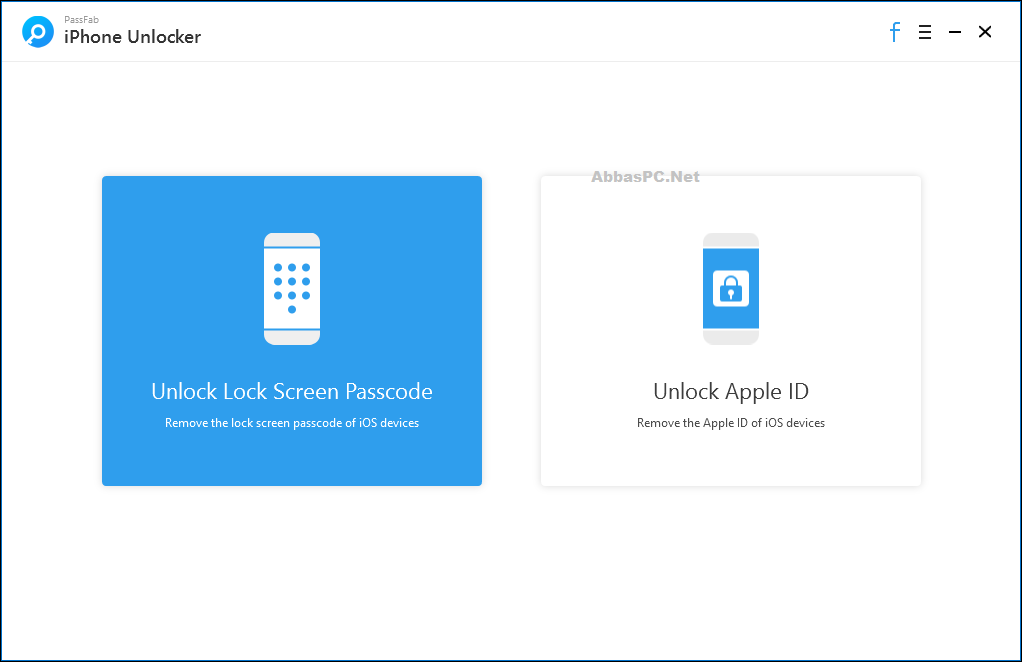
Task: Open the Facebook page icon
Action: pos(895,32)
